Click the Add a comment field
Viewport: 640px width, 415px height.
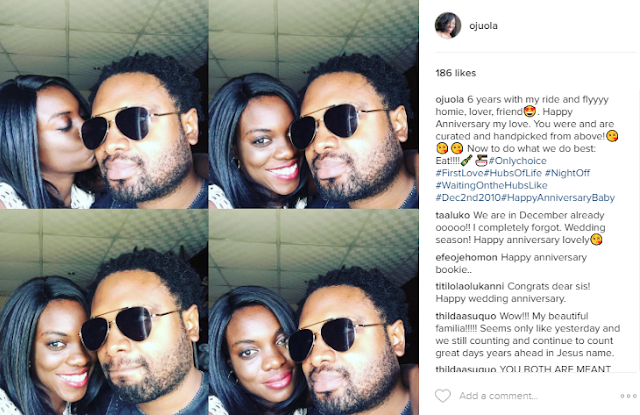(x=498, y=396)
